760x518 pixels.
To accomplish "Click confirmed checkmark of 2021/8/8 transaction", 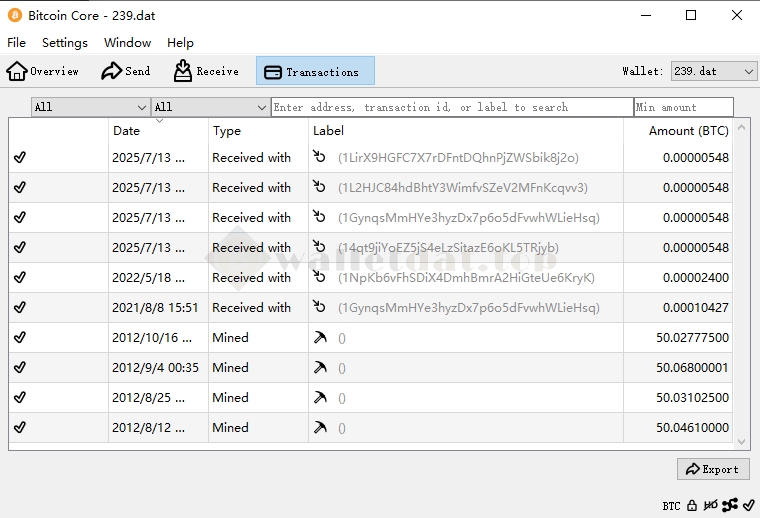I will coord(20,308).
